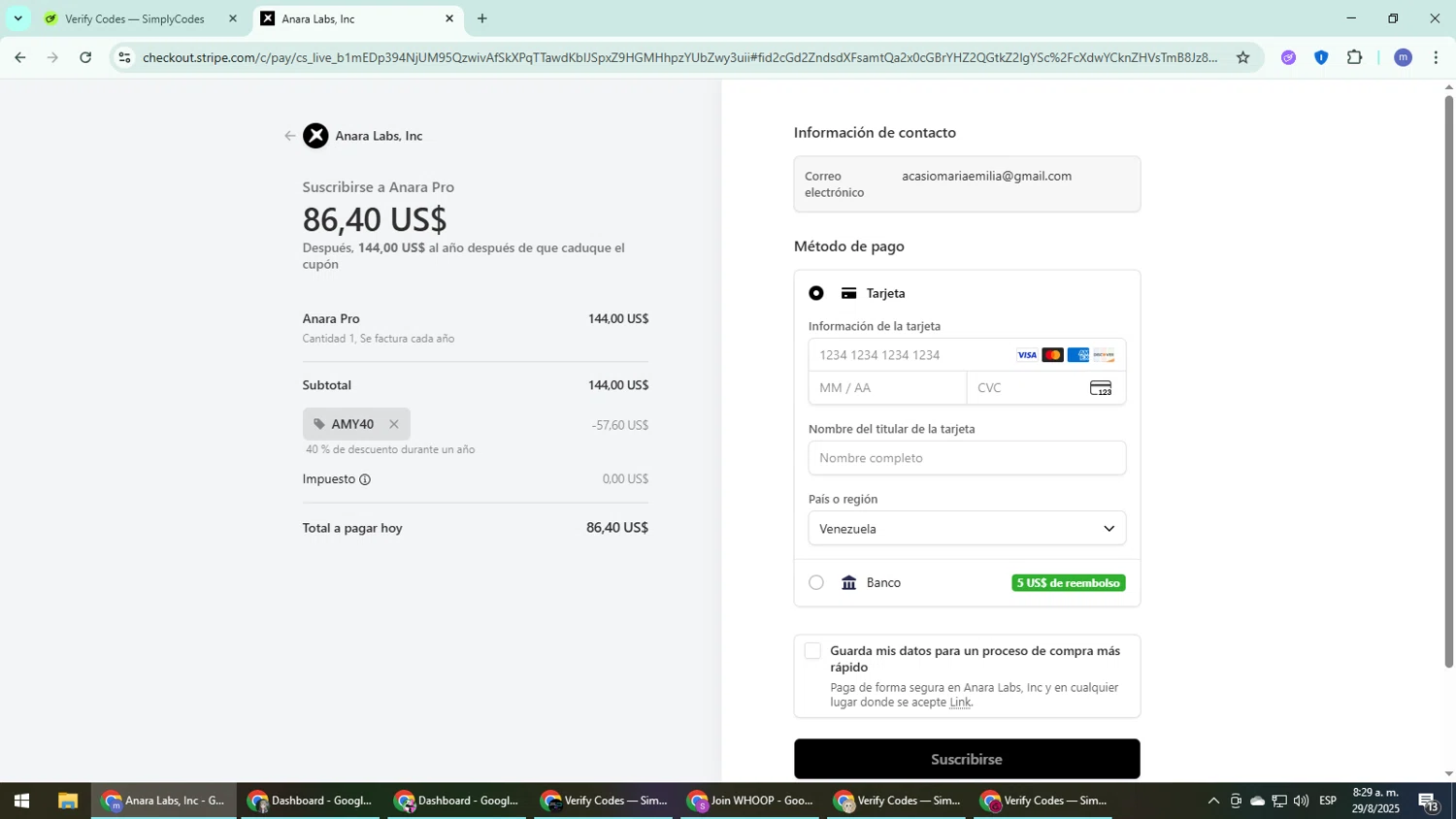Click the checkout.stripe.com address bar
The width and height of the screenshot is (1456, 819).
click(679, 57)
